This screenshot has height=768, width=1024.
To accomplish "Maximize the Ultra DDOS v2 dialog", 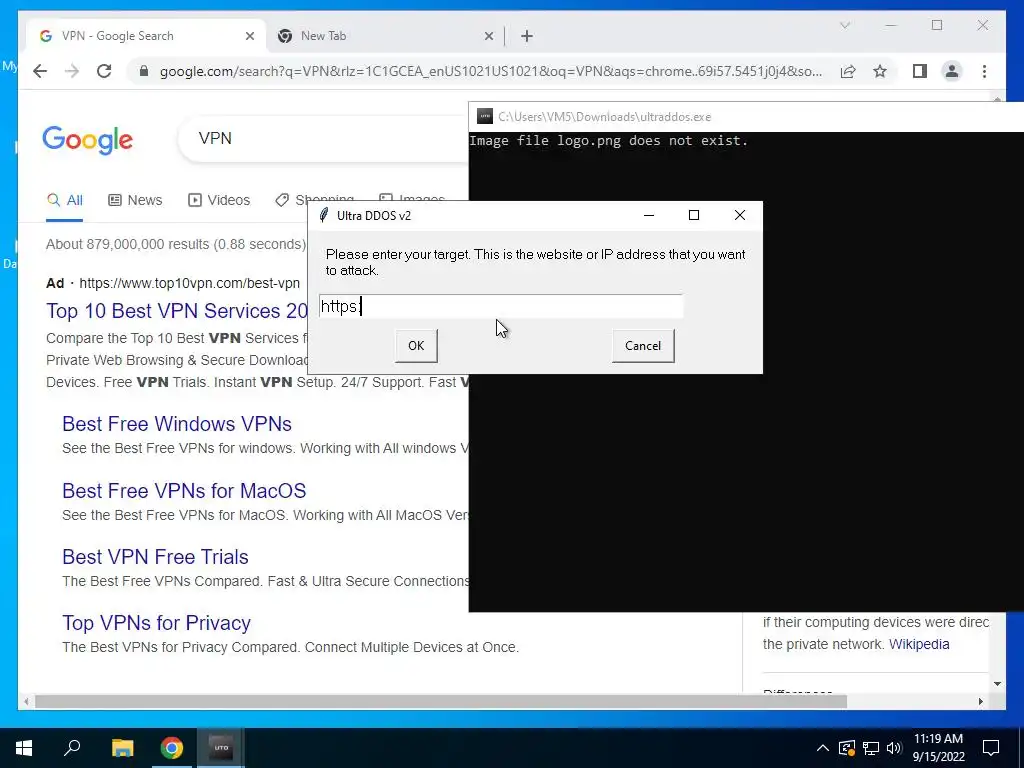I will click(x=694, y=216).
